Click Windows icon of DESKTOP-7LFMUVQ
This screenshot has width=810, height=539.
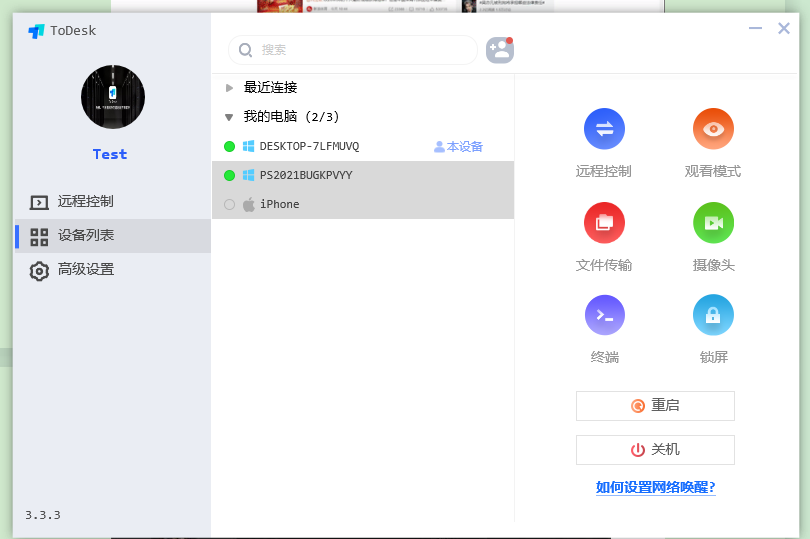[x=248, y=146]
